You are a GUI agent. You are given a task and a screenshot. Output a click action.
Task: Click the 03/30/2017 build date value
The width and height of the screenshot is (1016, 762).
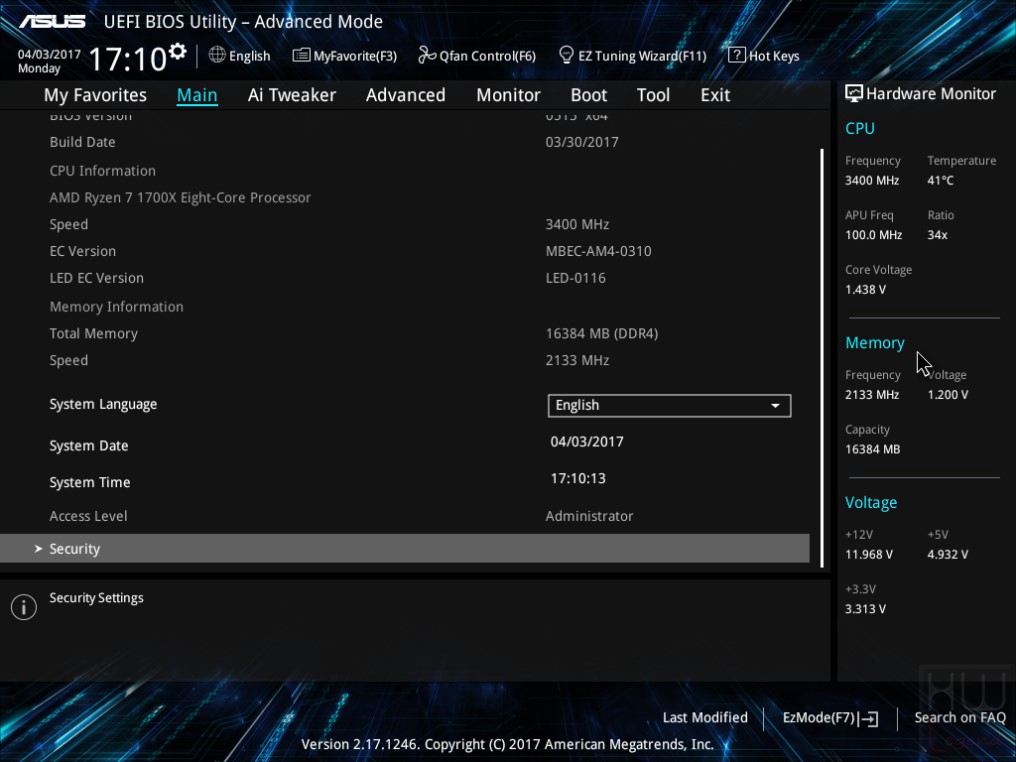pos(582,142)
